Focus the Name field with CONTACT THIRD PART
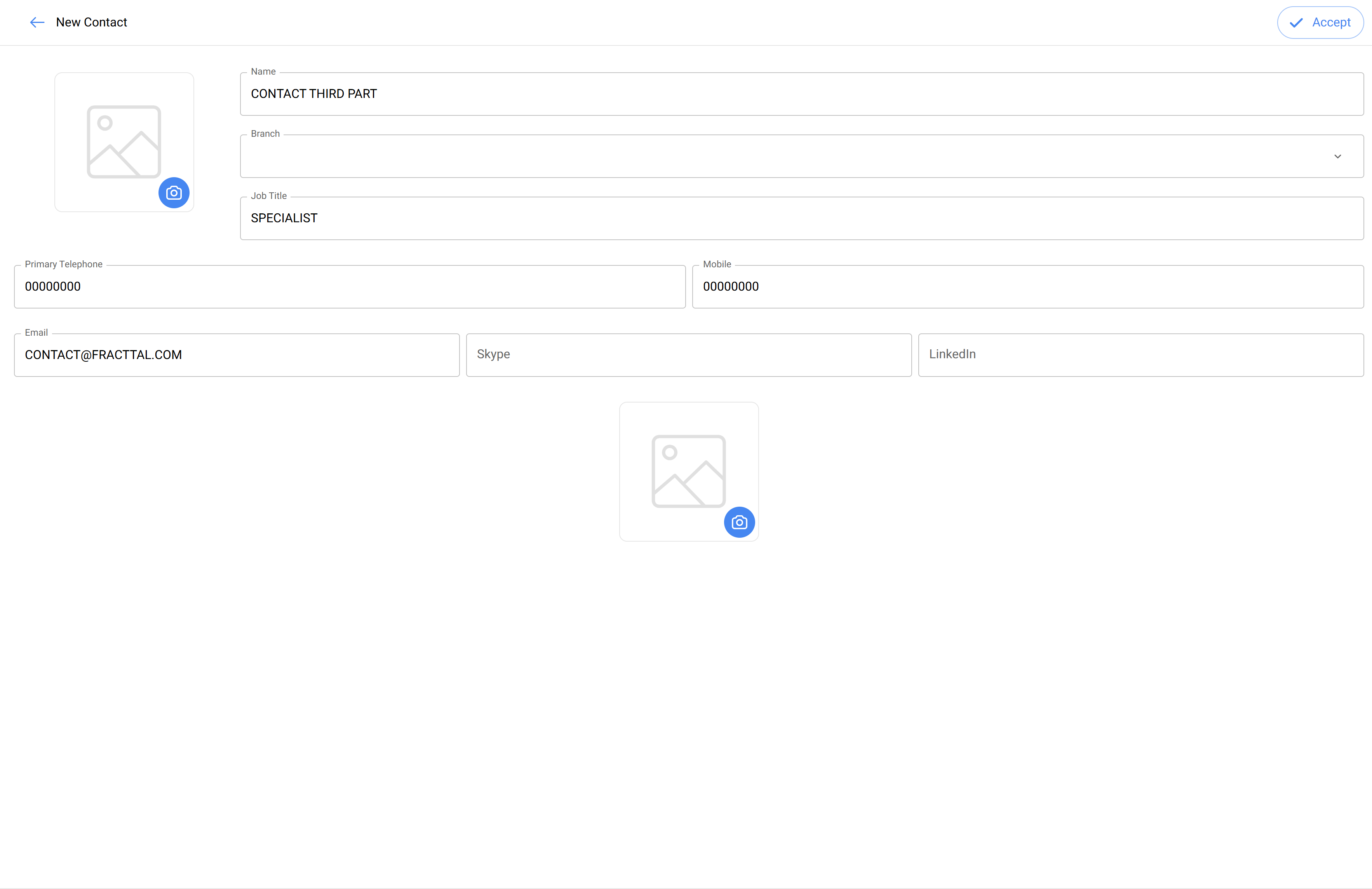Screen dimensions: 1372x889 (x=801, y=94)
